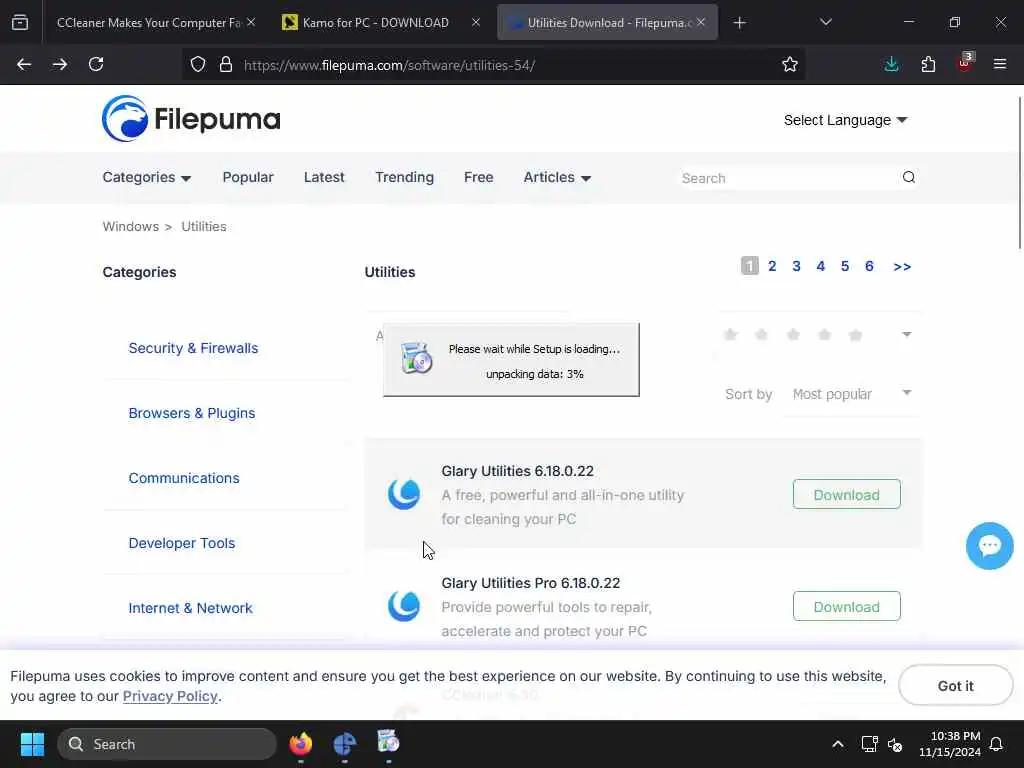This screenshot has height=768, width=1024.
Task: Open the blue globe taskbar app
Action: (x=344, y=744)
